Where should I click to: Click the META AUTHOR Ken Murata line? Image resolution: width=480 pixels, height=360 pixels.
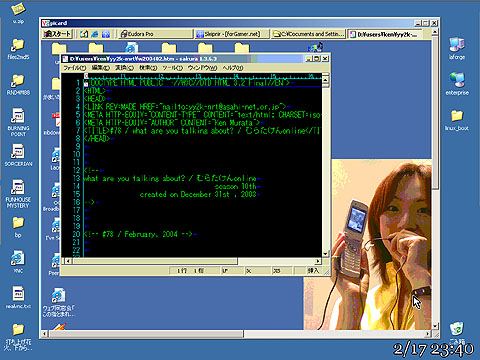172,123
